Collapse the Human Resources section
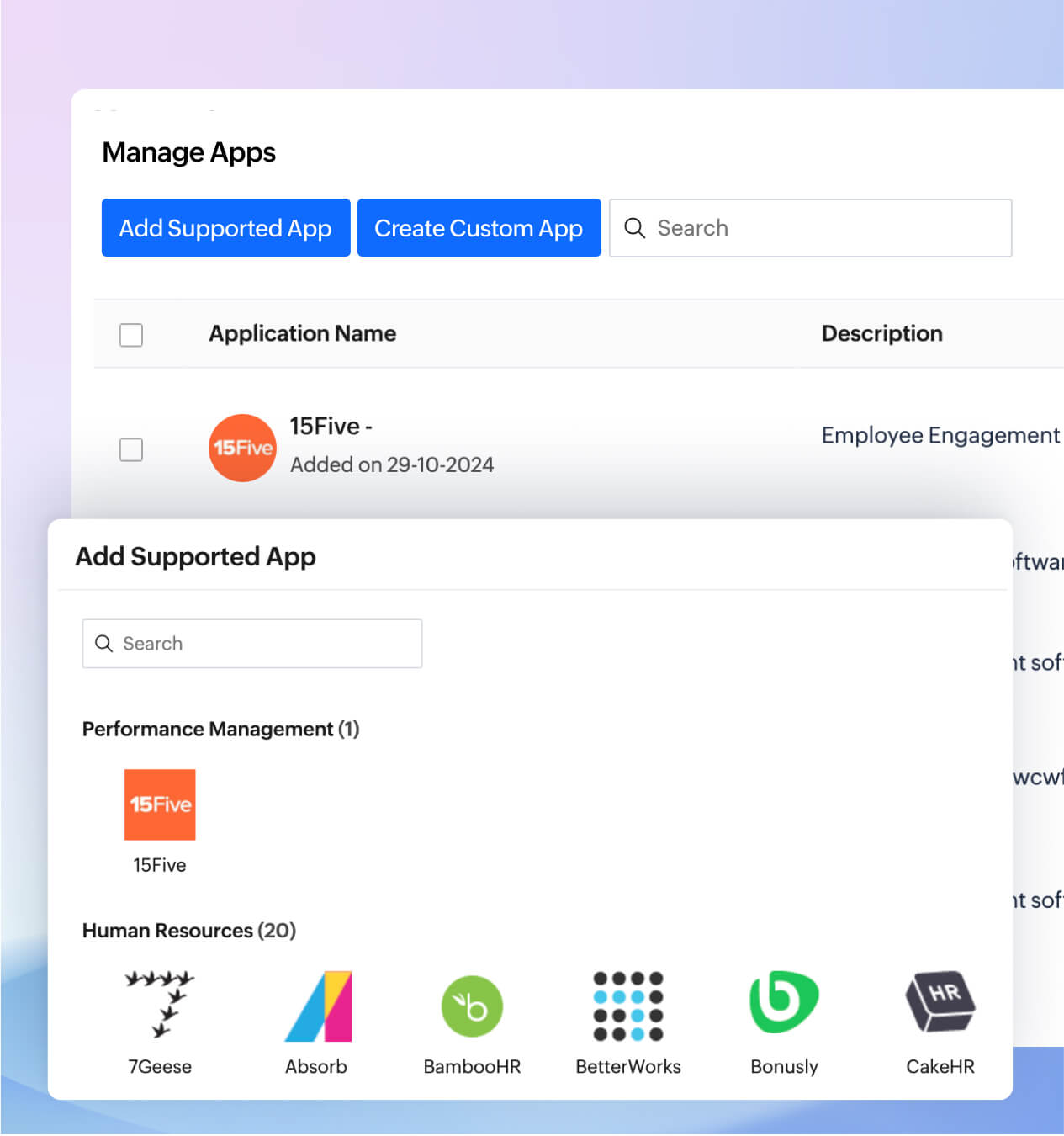 188,931
